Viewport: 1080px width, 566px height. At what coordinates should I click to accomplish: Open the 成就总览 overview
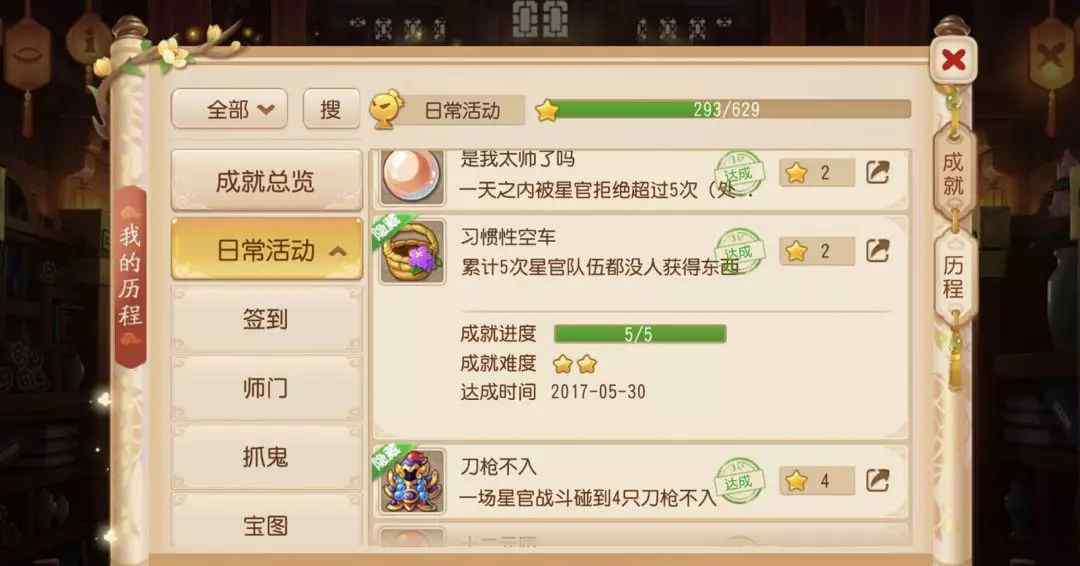pyautogui.click(x=267, y=180)
